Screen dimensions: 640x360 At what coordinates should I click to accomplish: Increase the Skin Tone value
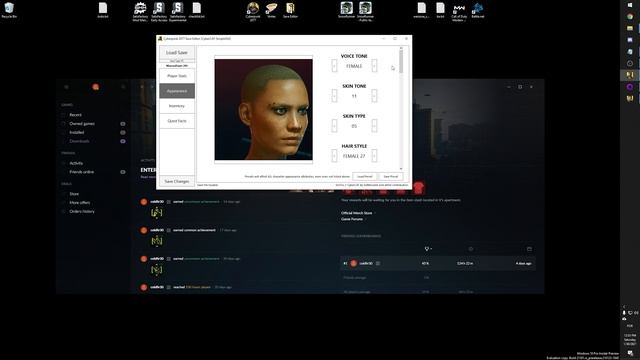pyautogui.click(x=374, y=96)
